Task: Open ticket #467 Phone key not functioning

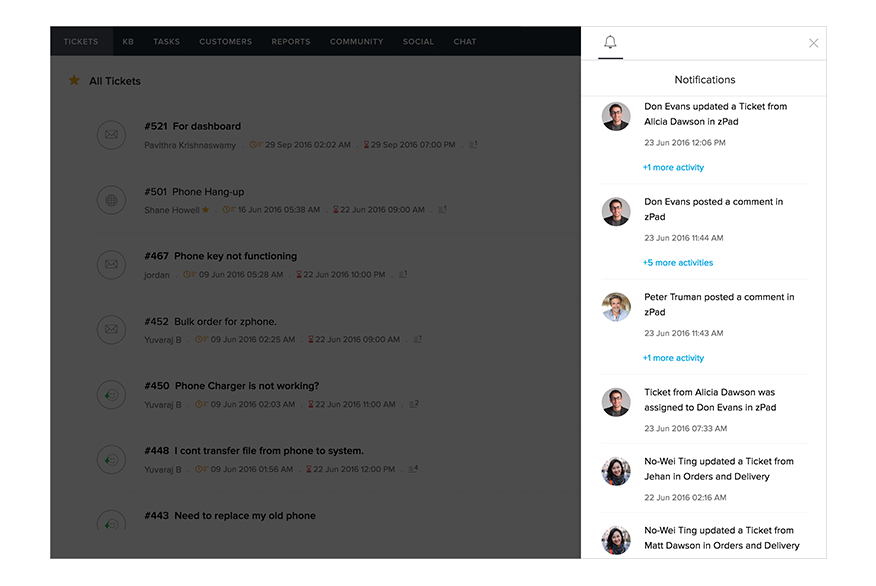Action: [221, 256]
